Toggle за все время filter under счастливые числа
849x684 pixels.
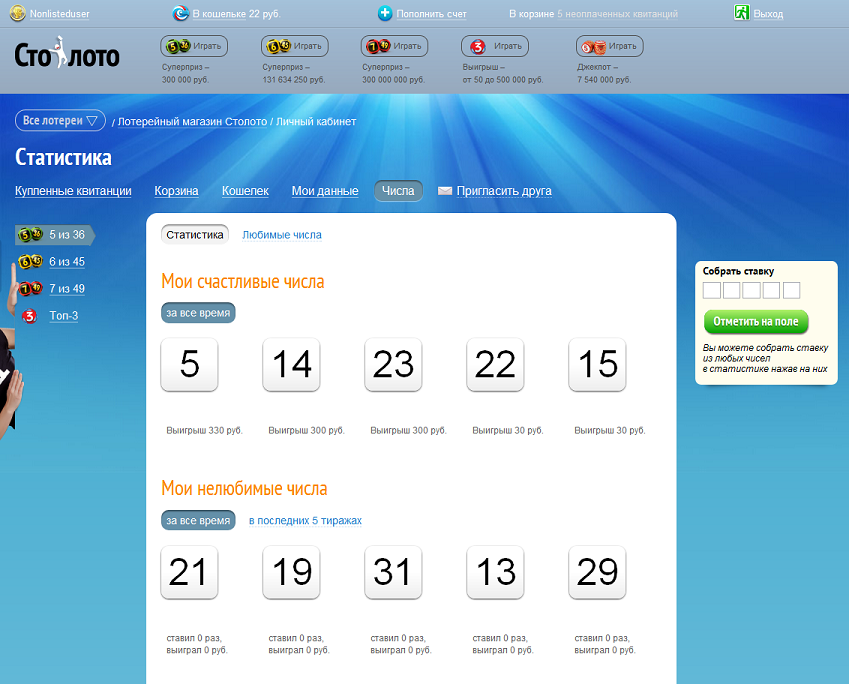(198, 313)
